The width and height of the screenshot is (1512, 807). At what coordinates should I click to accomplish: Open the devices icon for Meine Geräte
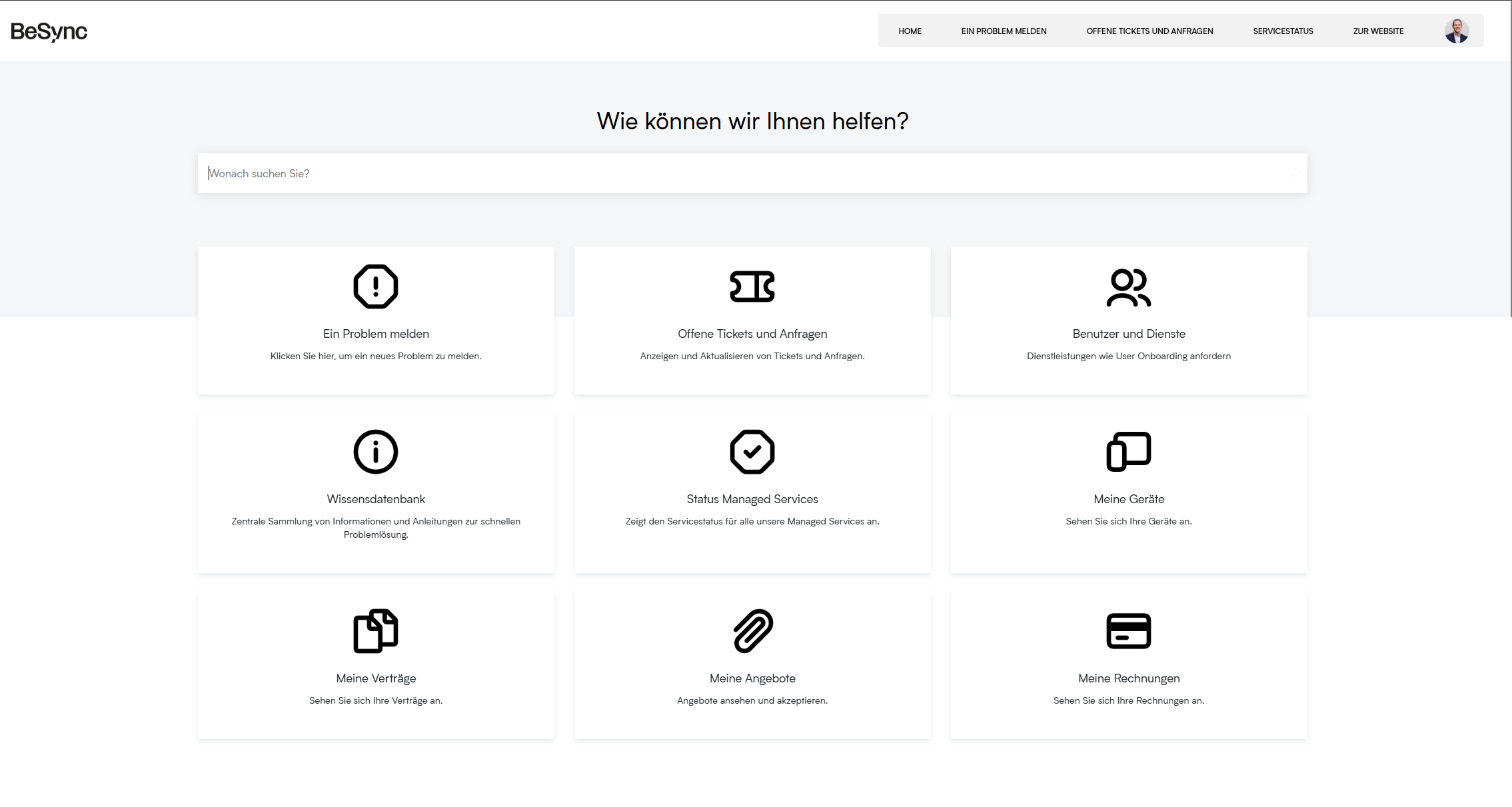(x=1128, y=452)
